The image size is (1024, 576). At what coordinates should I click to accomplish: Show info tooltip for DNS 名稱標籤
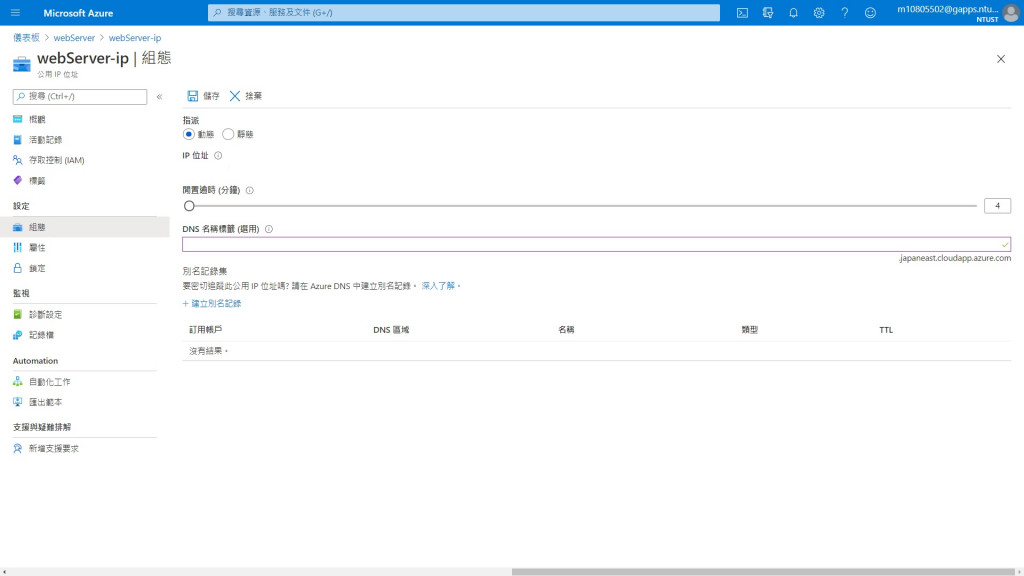tap(269, 229)
